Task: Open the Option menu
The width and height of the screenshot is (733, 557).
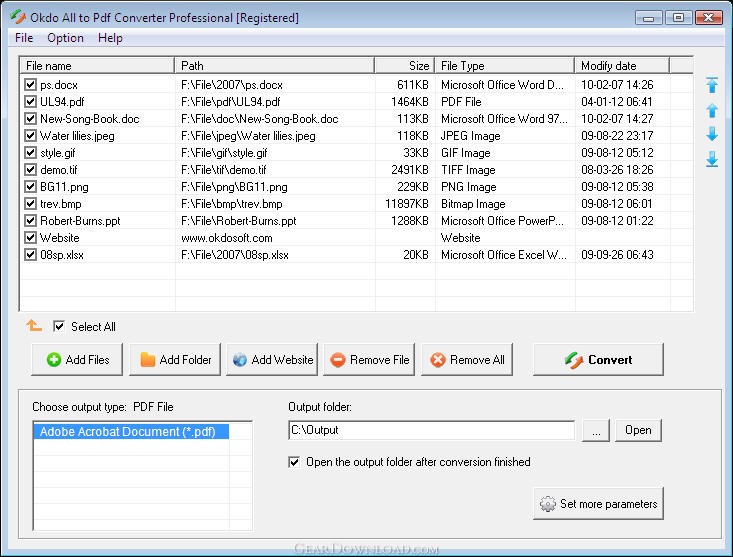Action: (x=65, y=38)
